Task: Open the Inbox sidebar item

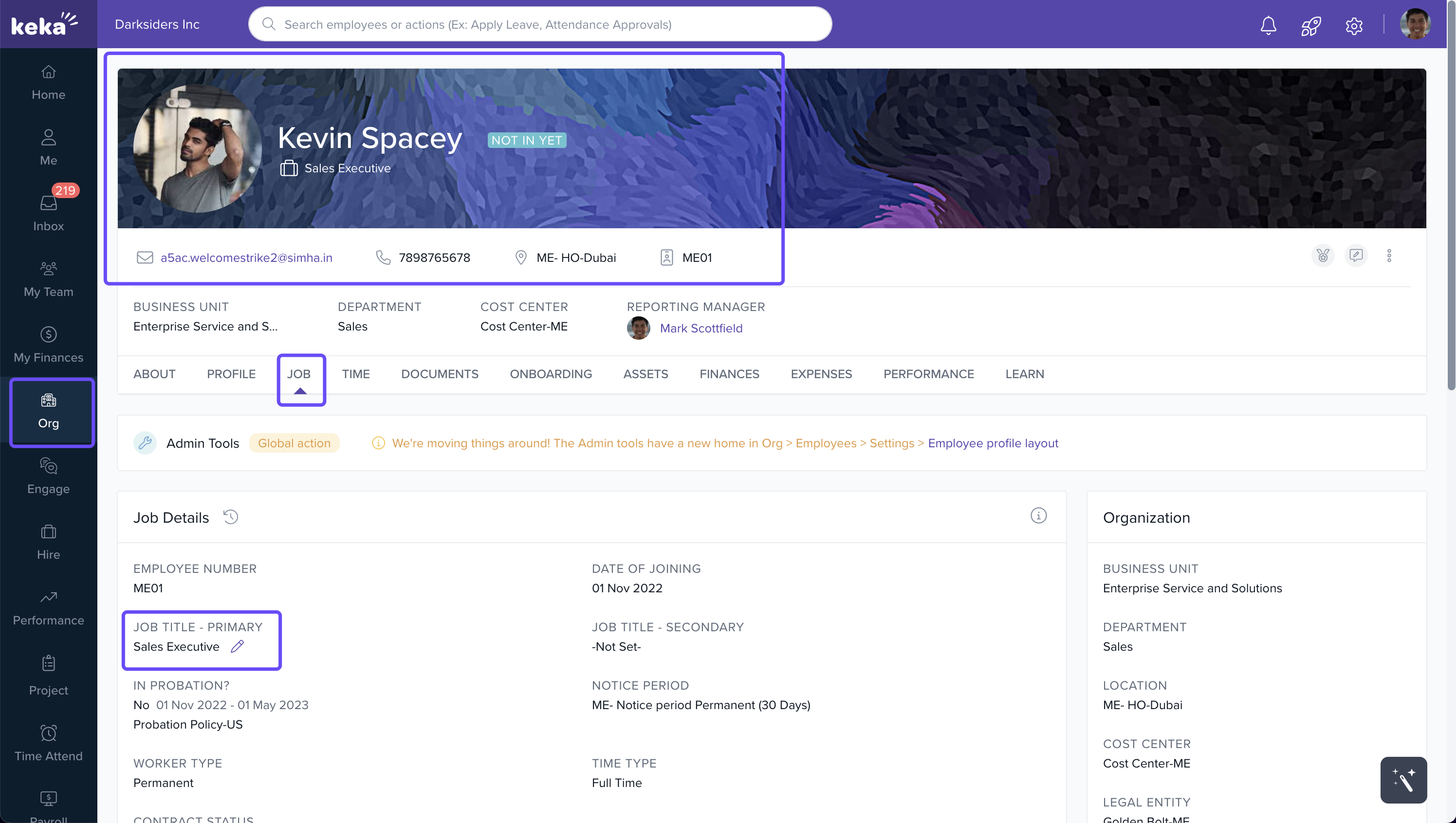Action: [49, 212]
